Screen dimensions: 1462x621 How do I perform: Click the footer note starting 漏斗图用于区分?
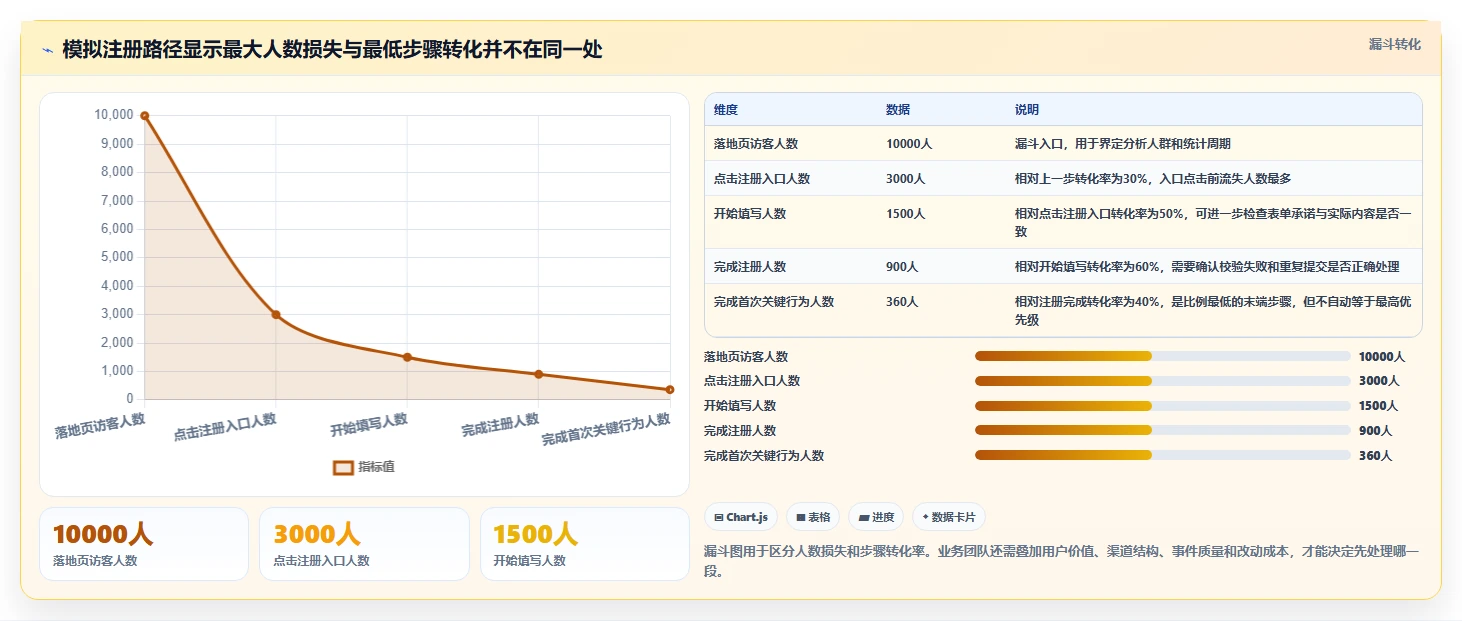pos(1061,562)
